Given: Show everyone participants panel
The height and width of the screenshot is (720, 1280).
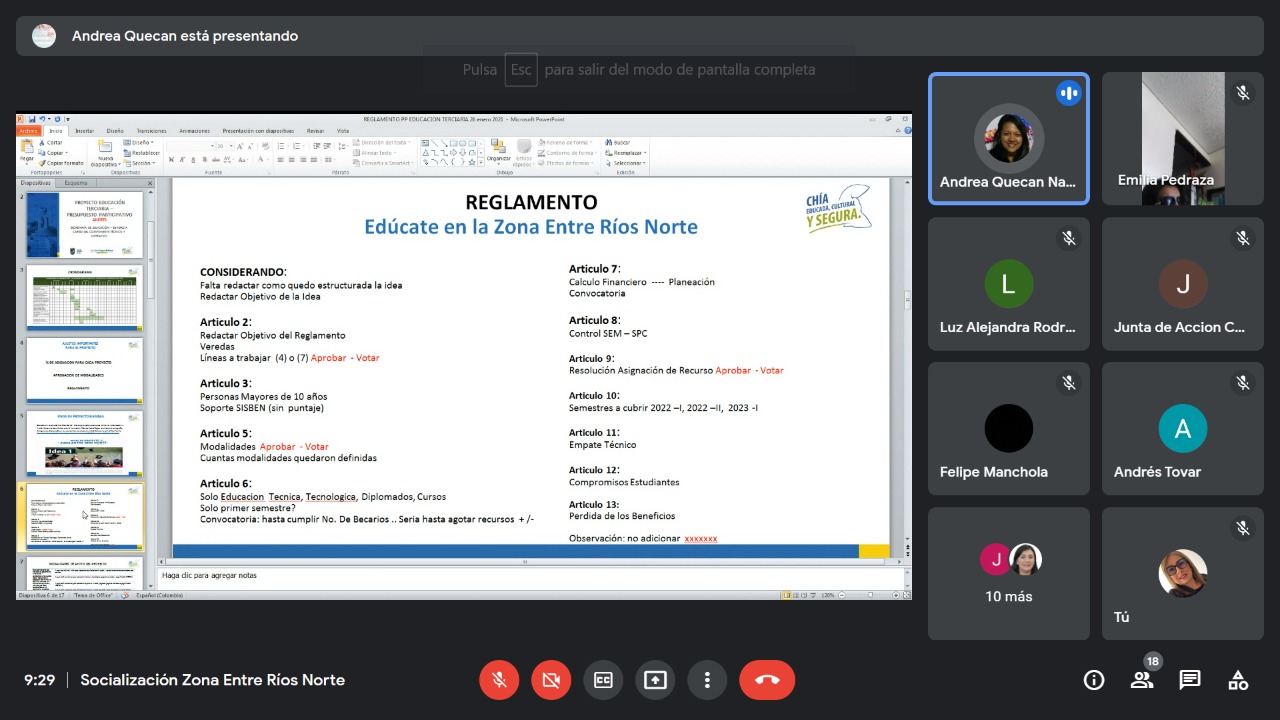Looking at the screenshot, I should [1142, 680].
